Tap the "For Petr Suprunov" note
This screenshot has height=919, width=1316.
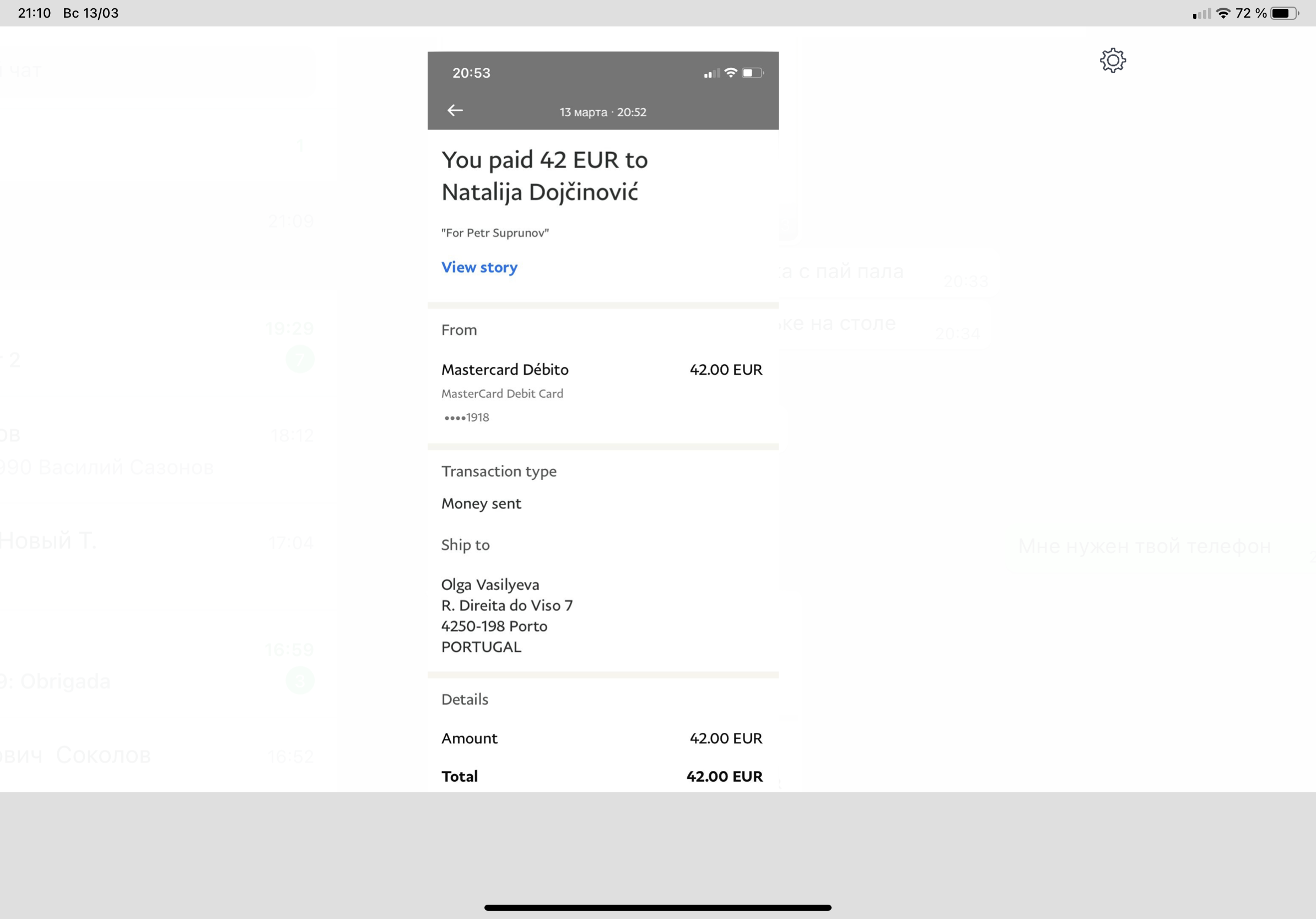[495, 233]
